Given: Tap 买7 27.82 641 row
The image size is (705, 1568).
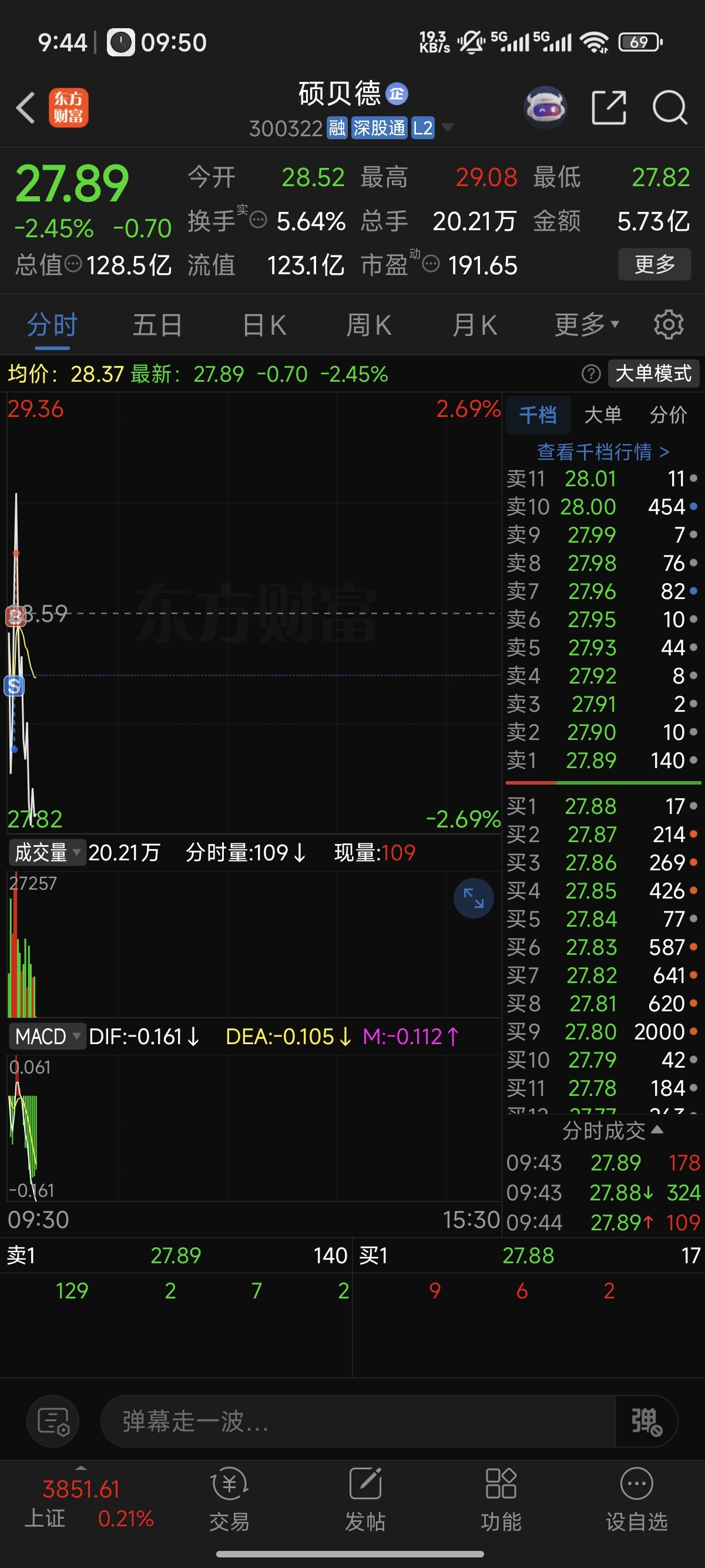Looking at the screenshot, I should (x=603, y=975).
